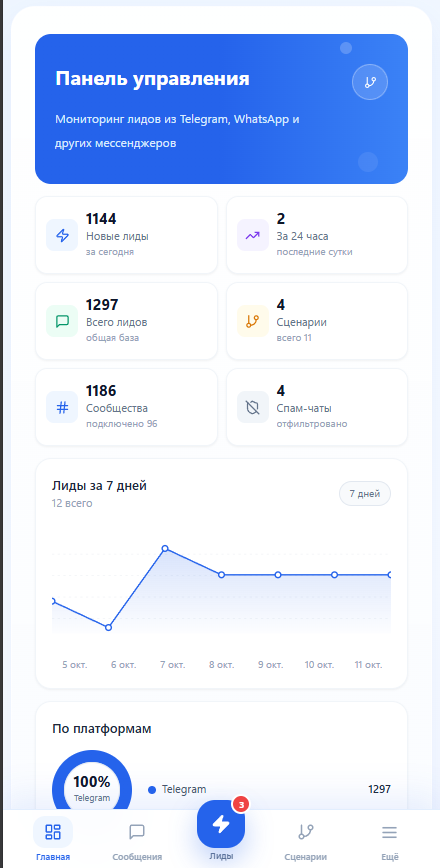Click the 12 всего subtitle

73,504
